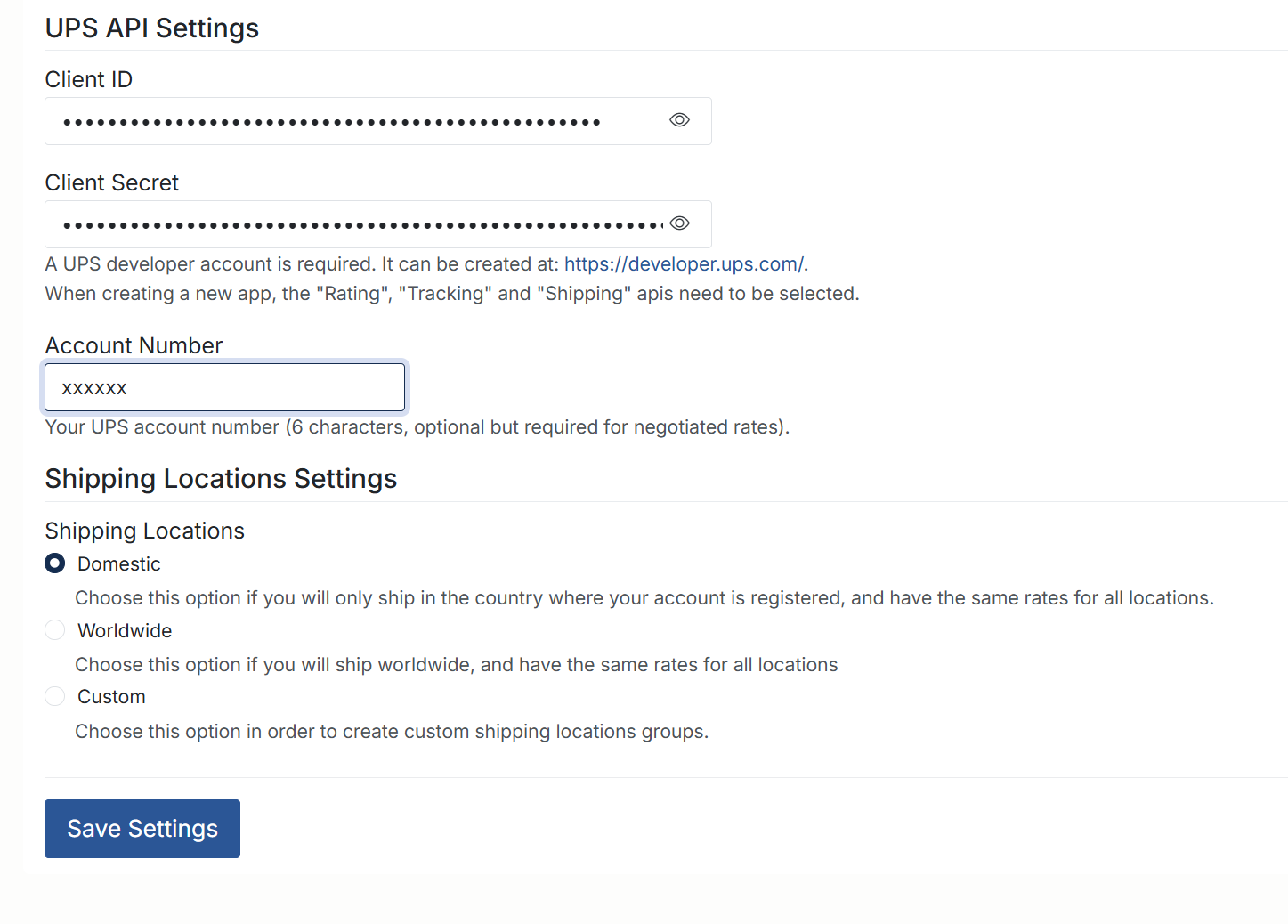The image size is (1288, 924).
Task: Click the UPS API Settings heading
Action: point(151,28)
